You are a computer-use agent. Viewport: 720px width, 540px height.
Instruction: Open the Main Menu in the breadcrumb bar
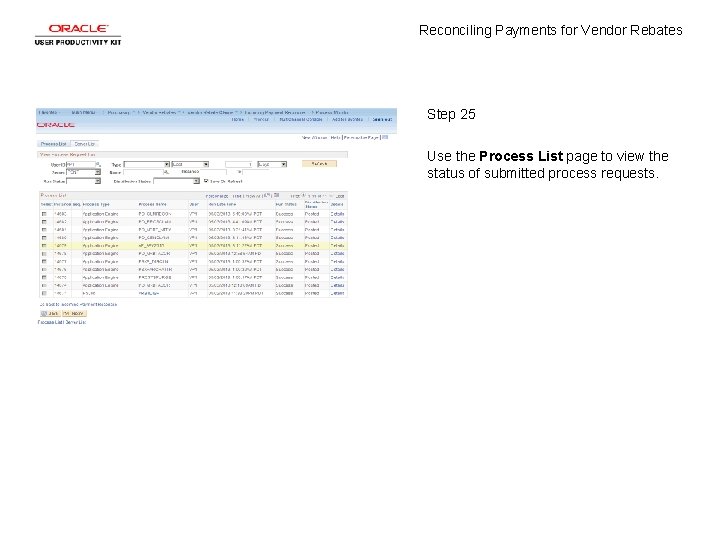pyautogui.click(x=84, y=112)
